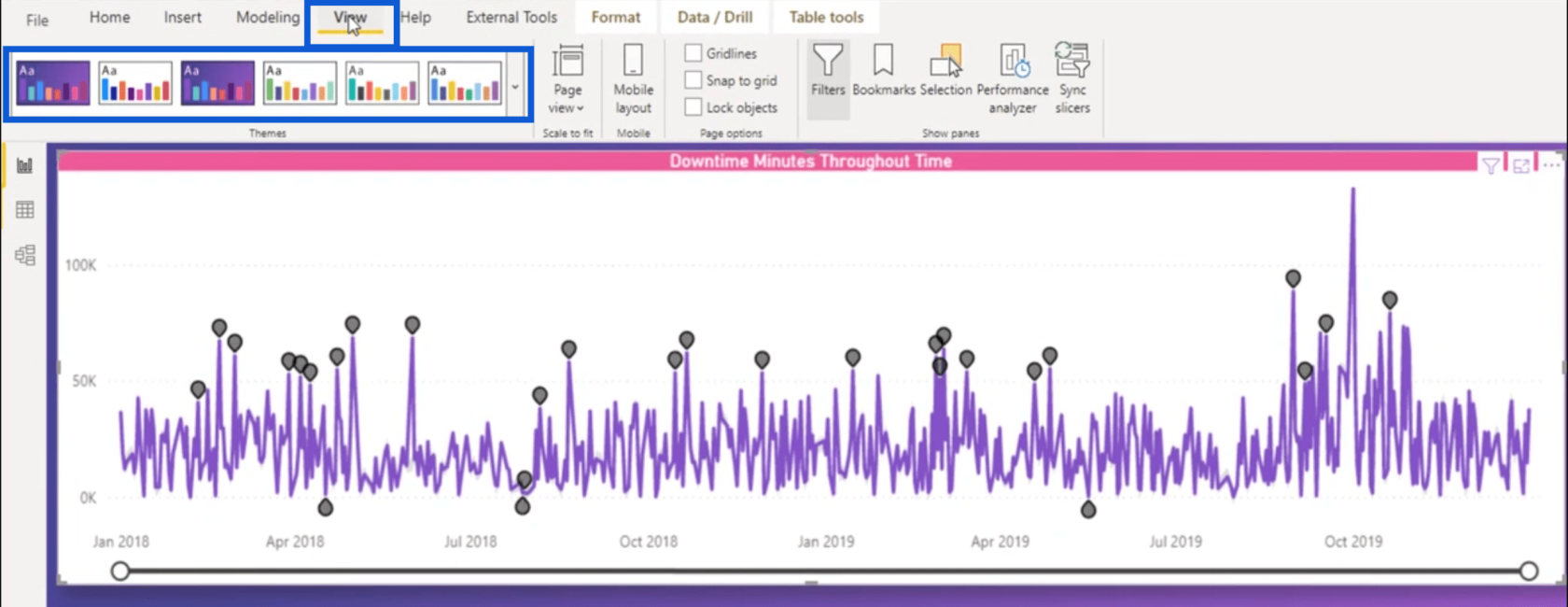Apply the third theme with purple background

pos(217,83)
